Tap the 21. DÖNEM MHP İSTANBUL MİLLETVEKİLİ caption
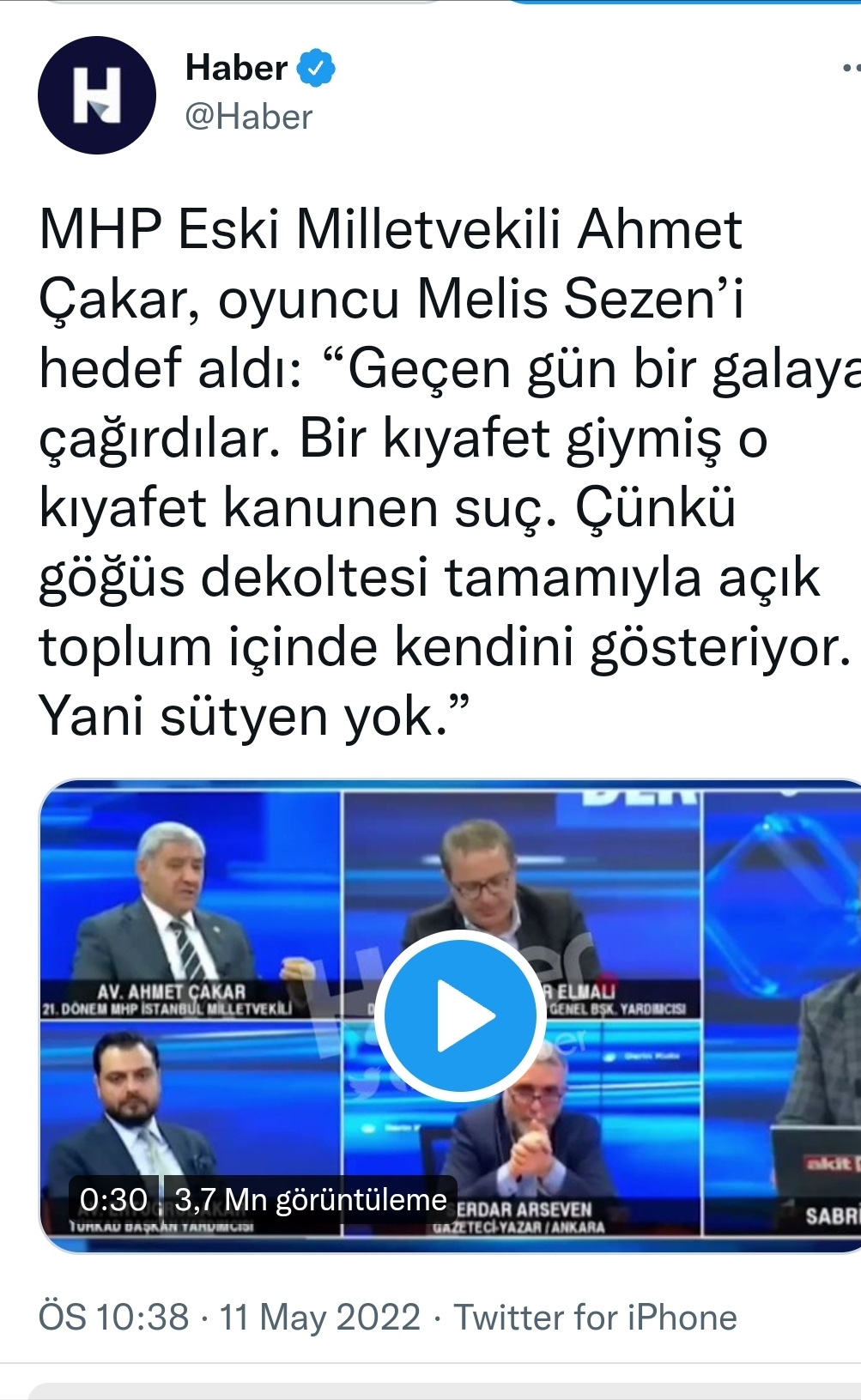 [x=166, y=1008]
